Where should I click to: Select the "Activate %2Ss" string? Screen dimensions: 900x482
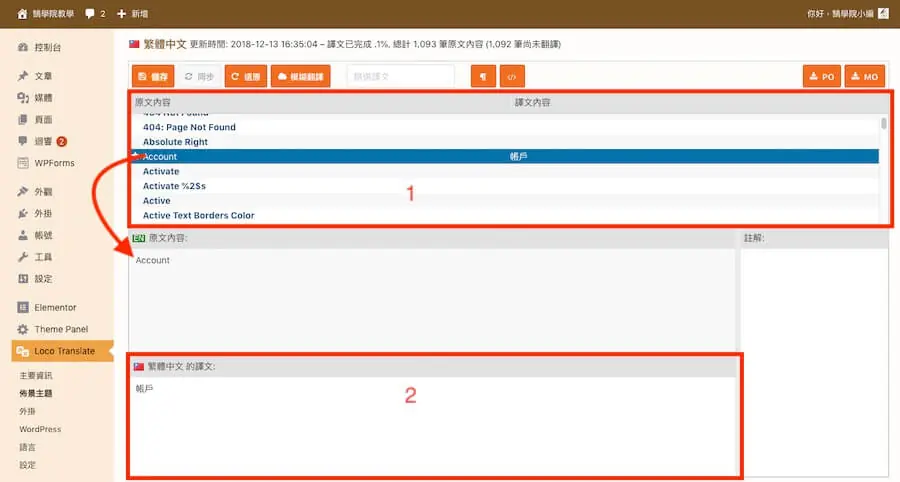point(505,186)
